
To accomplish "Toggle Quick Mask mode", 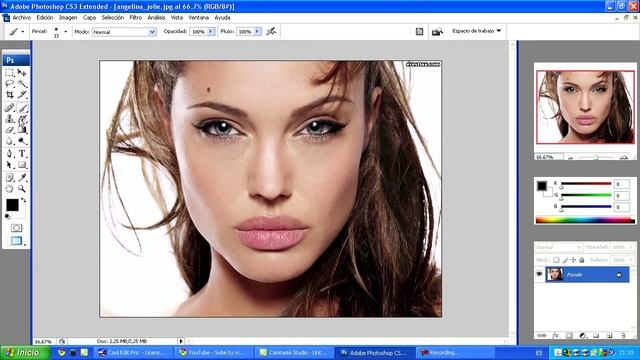I will tap(16, 228).
